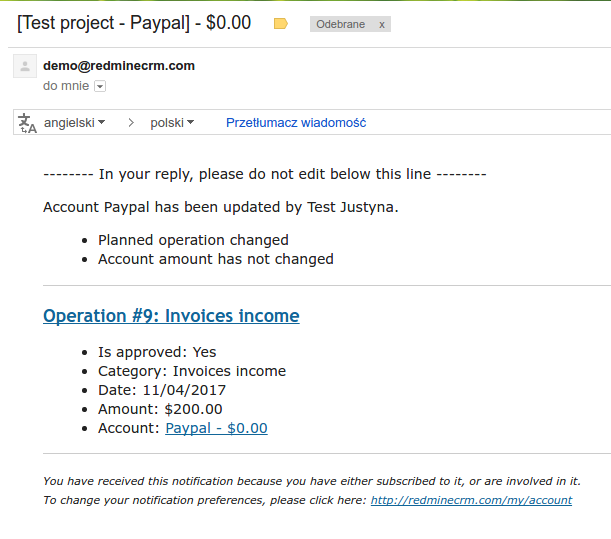Click the 'Is approved: Yes' line
Image resolution: width=611 pixels, height=539 pixels.
(x=157, y=352)
